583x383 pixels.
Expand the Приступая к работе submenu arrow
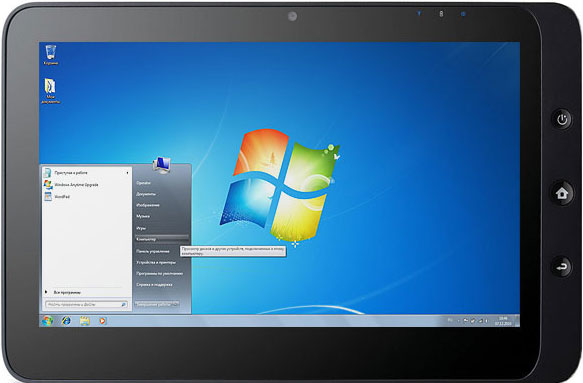[127, 173]
